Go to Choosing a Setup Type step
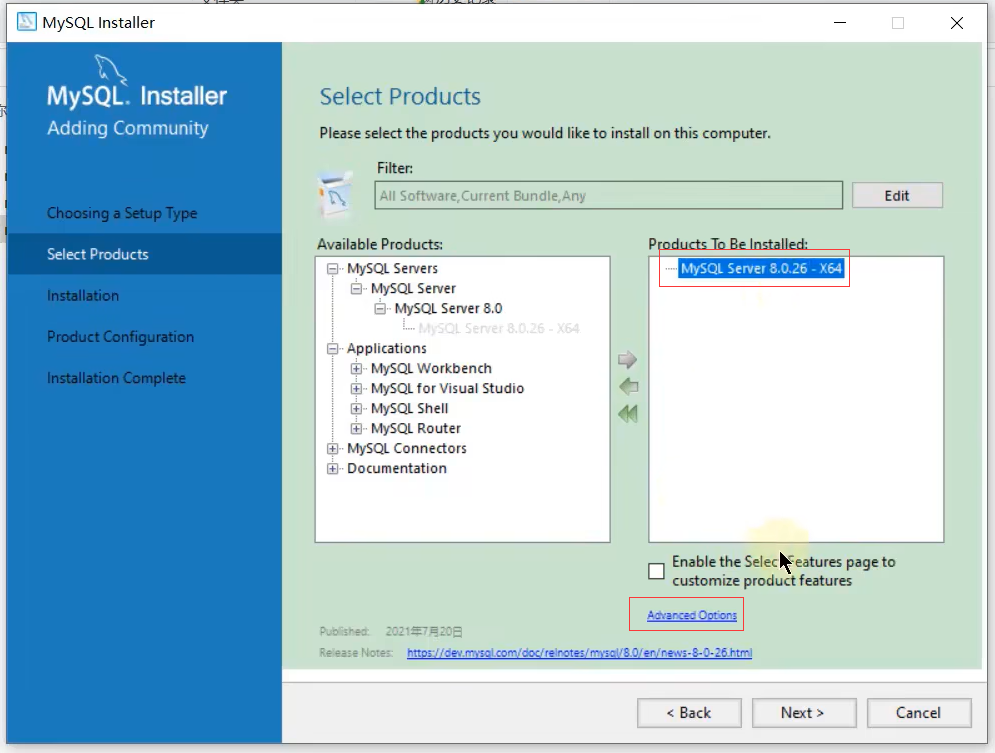The width and height of the screenshot is (995, 753). [122, 213]
